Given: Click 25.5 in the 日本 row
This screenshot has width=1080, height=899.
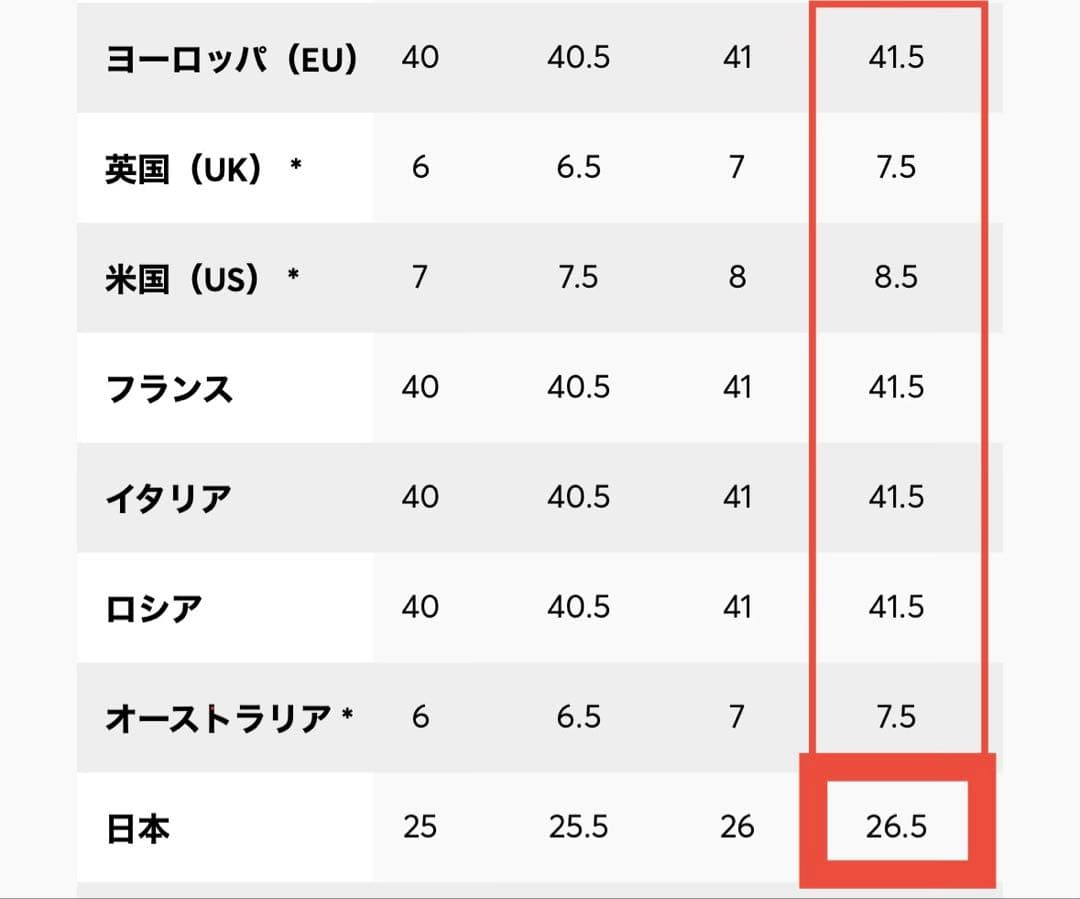Looking at the screenshot, I should 578,827.
